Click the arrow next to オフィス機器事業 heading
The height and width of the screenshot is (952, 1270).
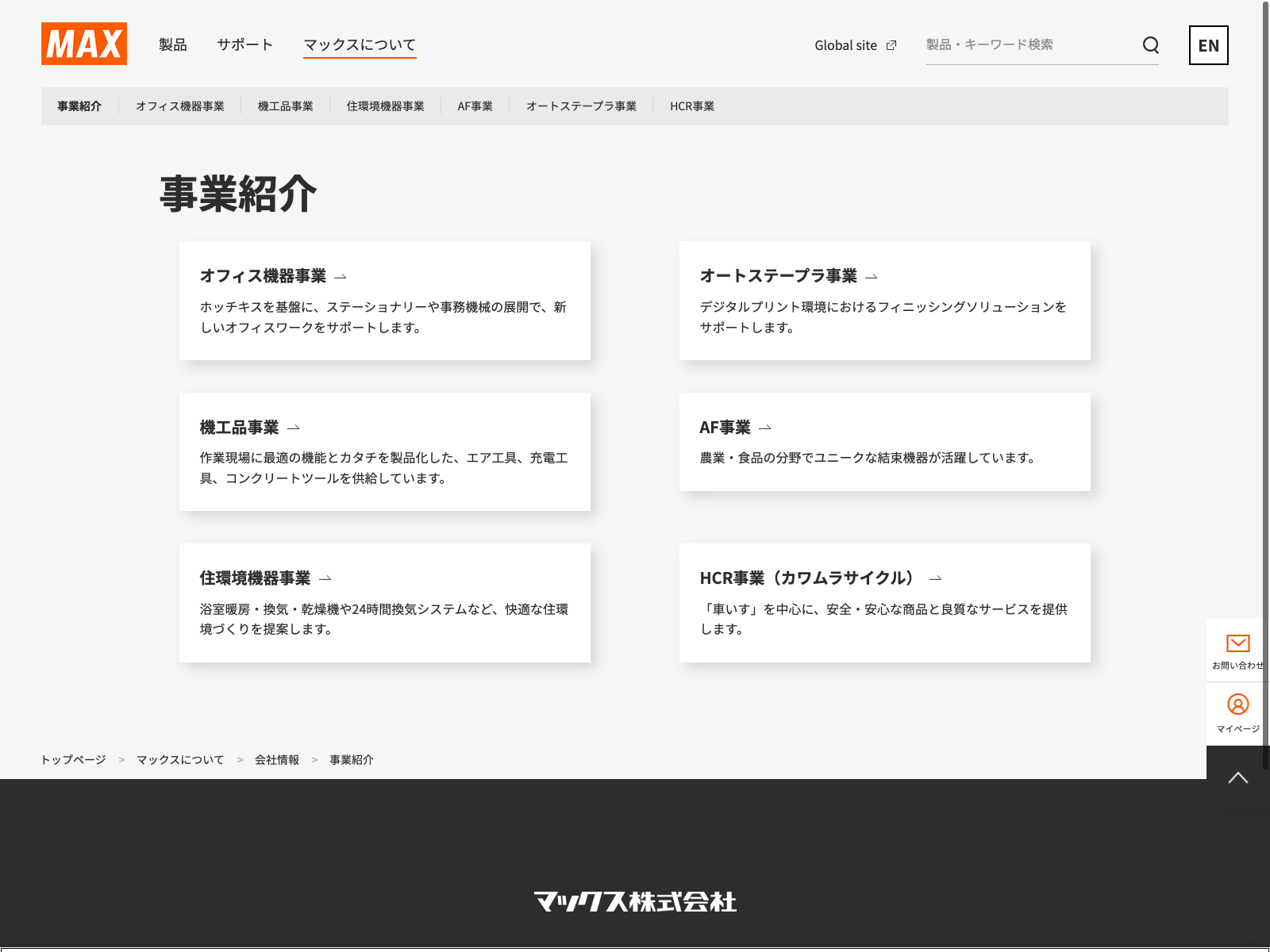tap(341, 277)
